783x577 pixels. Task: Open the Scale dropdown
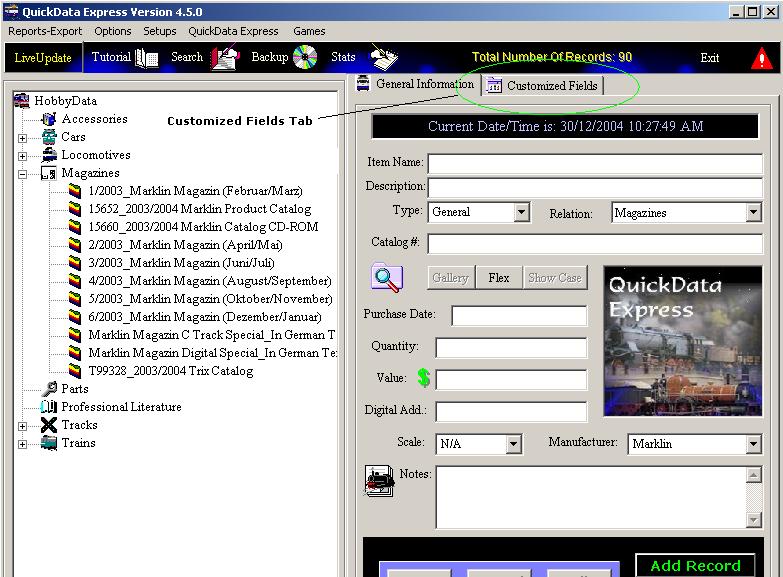coord(513,444)
